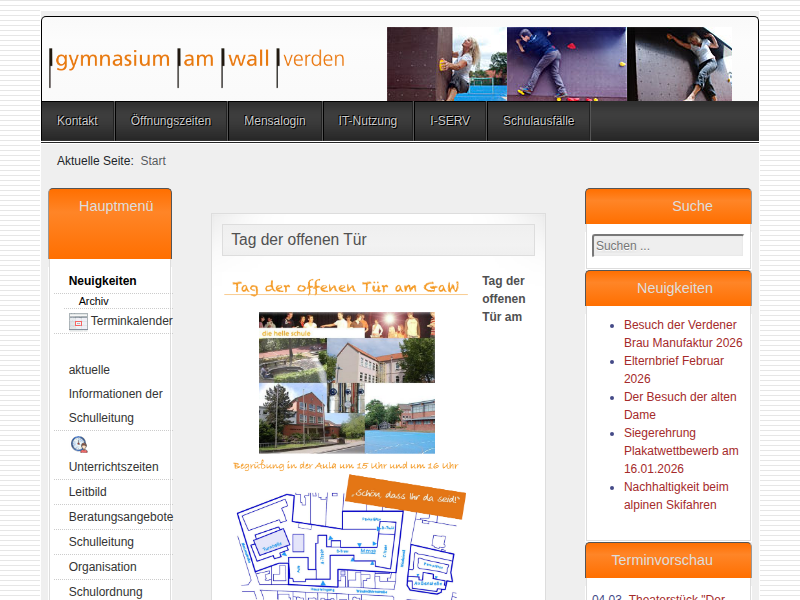Open Öffnungszeiten in the top navigation

click(170, 121)
